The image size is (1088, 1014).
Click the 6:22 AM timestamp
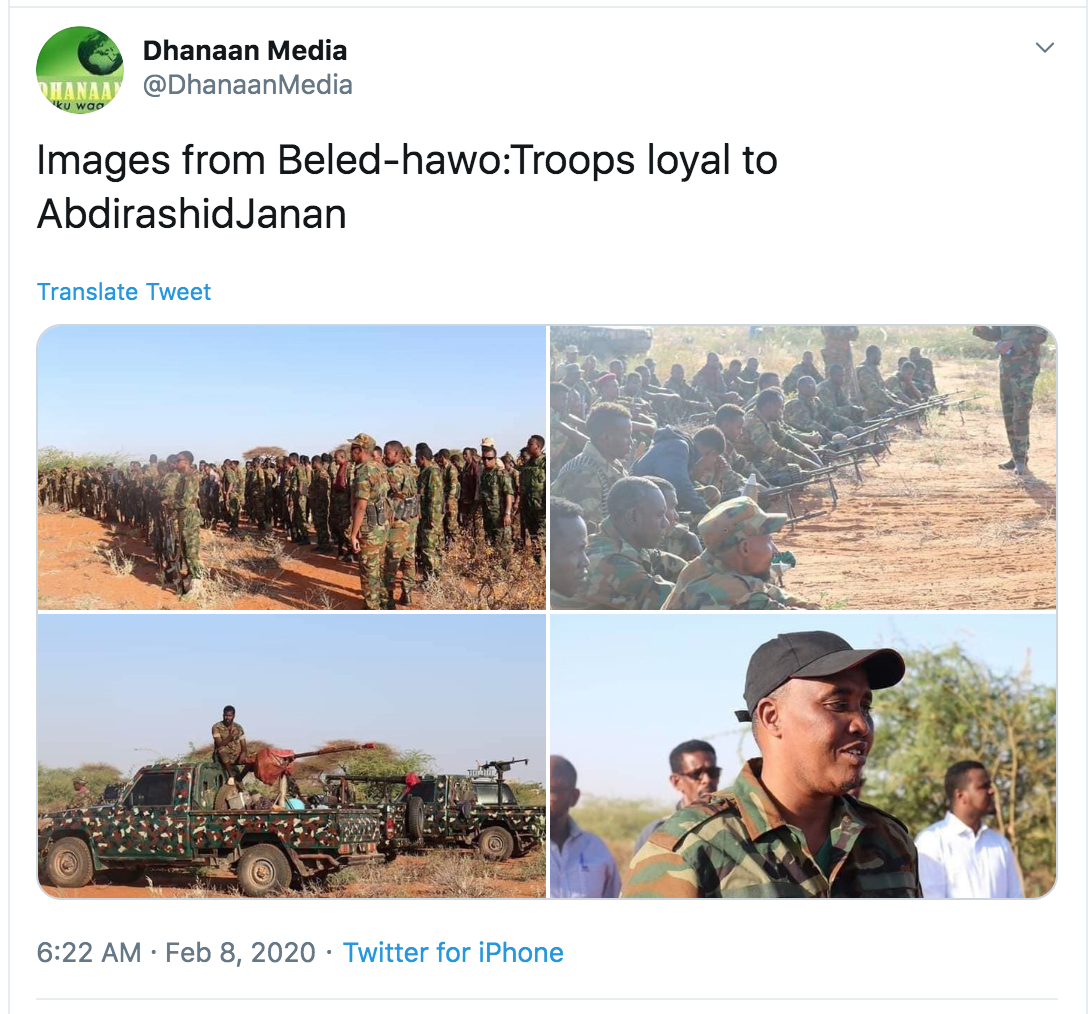(x=89, y=952)
